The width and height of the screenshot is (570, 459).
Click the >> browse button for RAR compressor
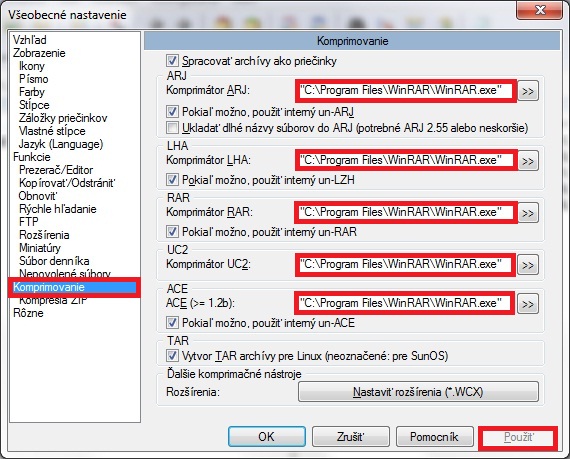(x=528, y=213)
